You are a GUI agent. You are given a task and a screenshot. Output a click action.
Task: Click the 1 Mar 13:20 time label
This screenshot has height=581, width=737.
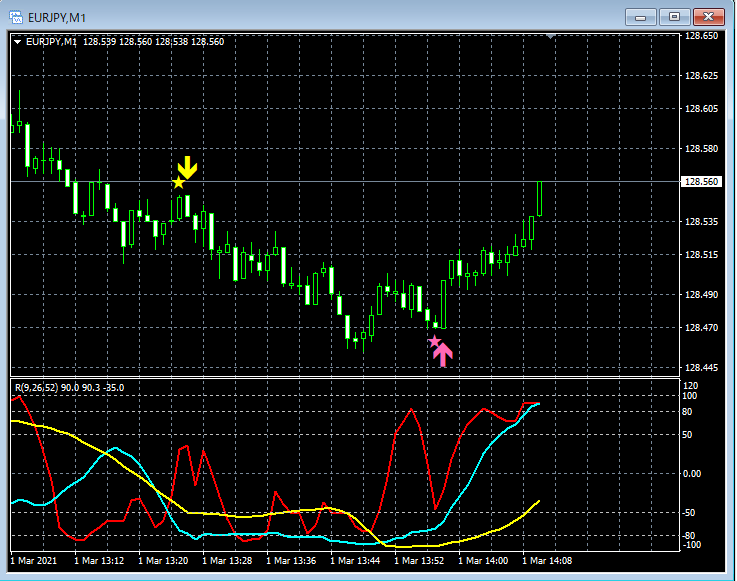163,561
